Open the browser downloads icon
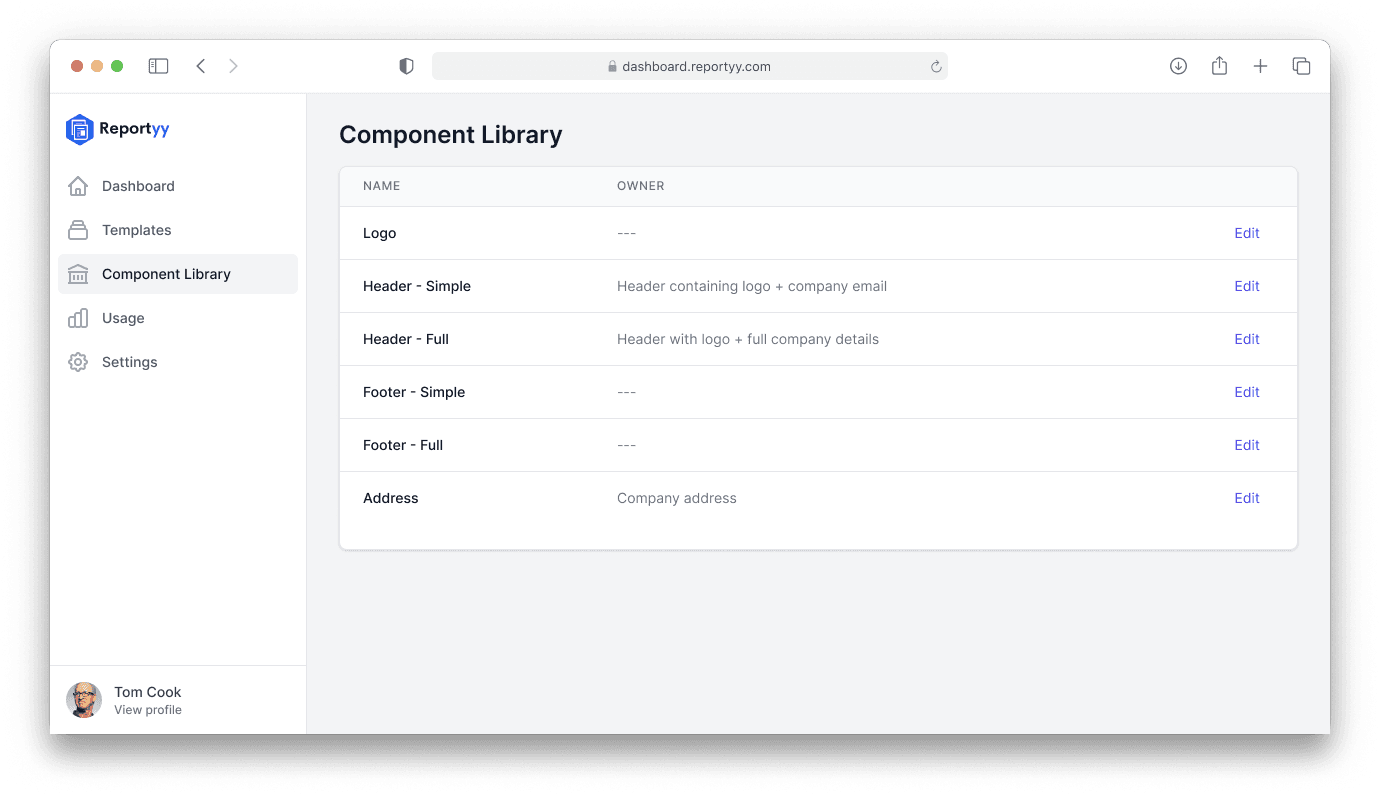The height and width of the screenshot is (794, 1380). point(1178,66)
